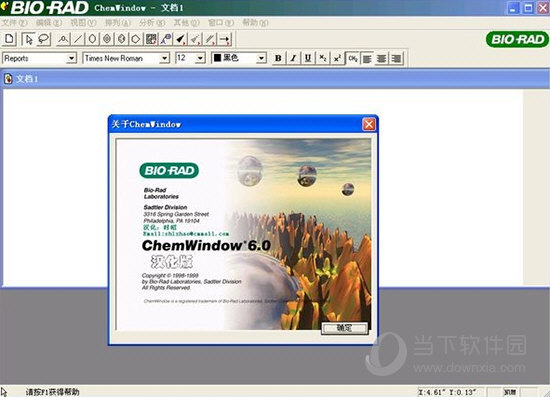Pick the ring template left of the grid icon
This screenshot has height=397, width=550.
pos(136,39)
